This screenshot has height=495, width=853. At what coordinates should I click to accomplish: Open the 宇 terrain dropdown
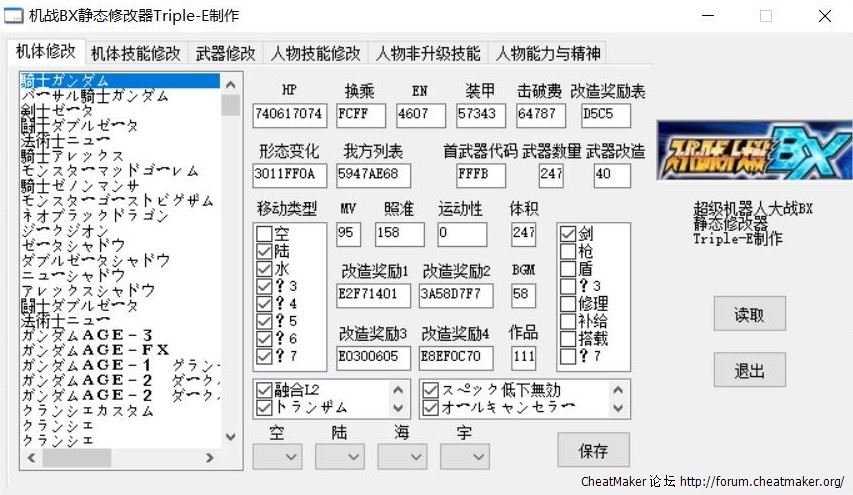pos(464,456)
